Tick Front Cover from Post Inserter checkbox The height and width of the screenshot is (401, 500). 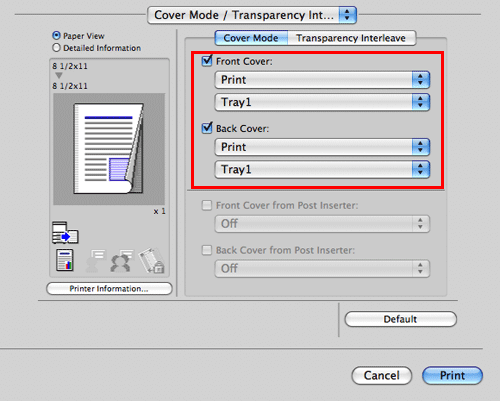click(x=207, y=205)
